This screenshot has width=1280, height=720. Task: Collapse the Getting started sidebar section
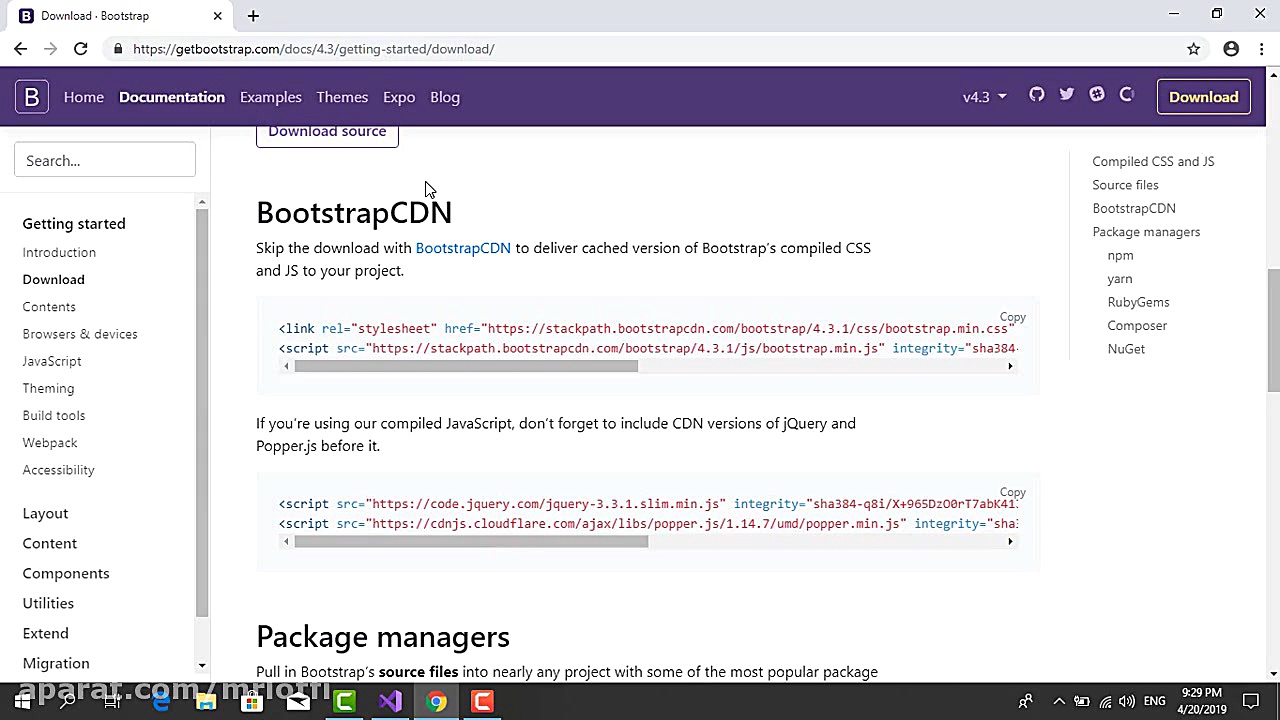[74, 223]
